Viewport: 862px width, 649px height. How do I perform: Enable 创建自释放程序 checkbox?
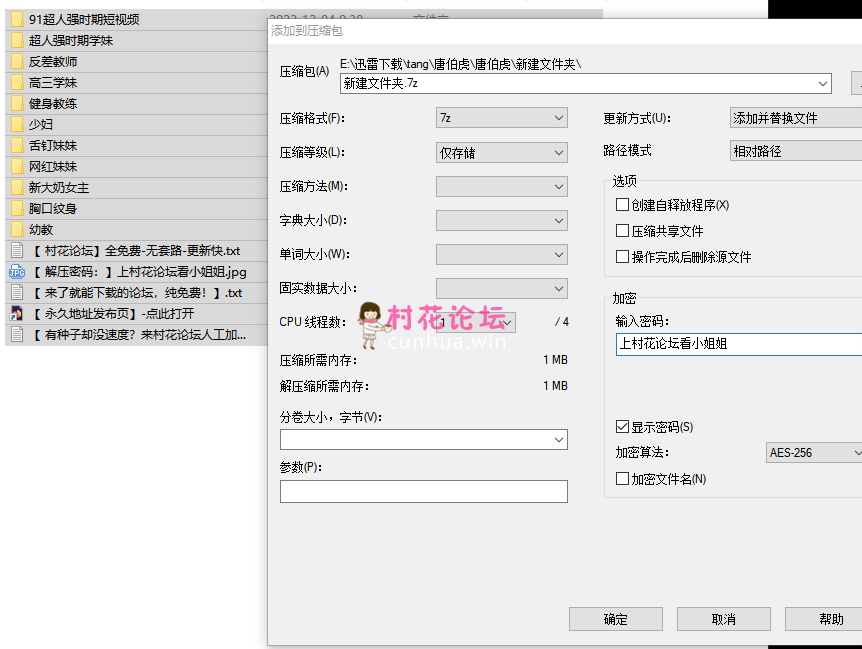623,205
